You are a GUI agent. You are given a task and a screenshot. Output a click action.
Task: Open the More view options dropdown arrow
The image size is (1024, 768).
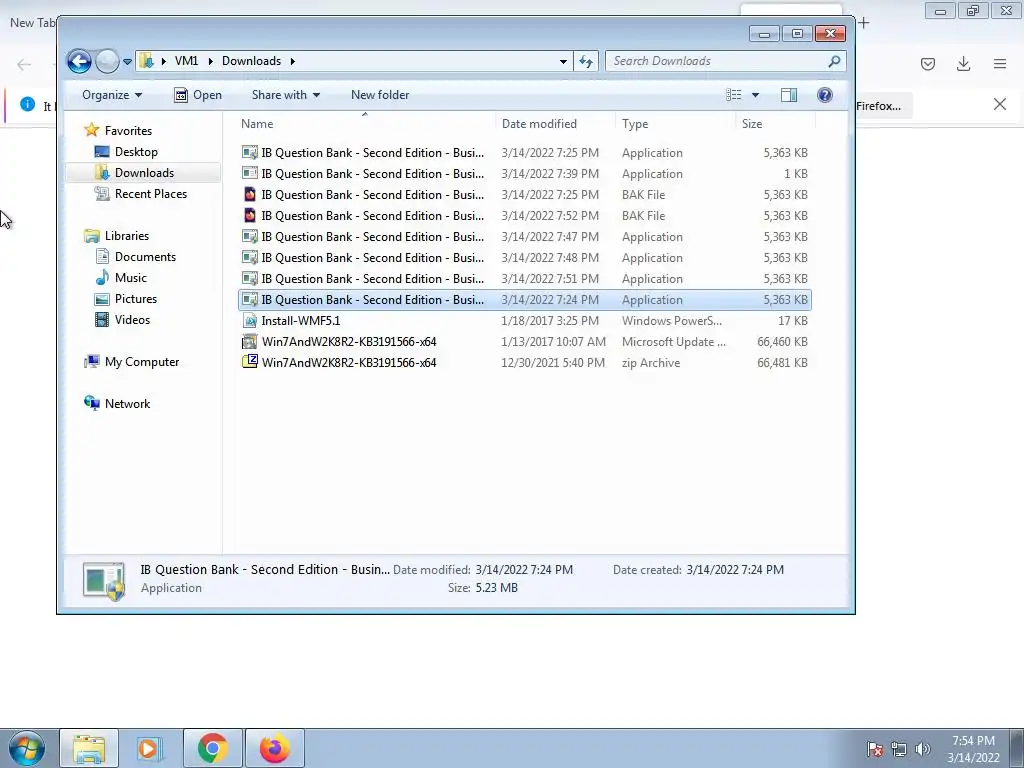pos(756,95)
